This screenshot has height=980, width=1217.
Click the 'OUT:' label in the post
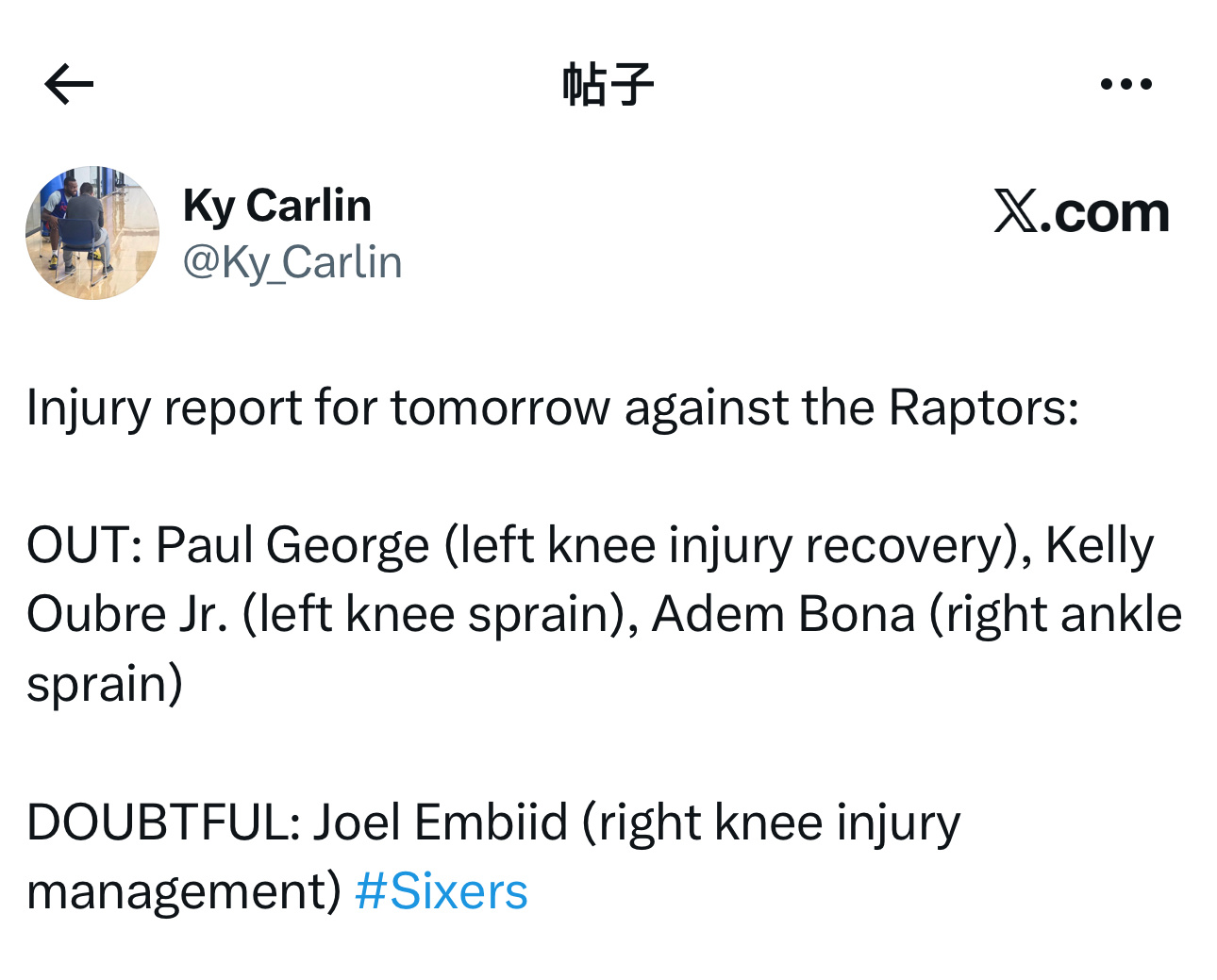pos(85,545)
